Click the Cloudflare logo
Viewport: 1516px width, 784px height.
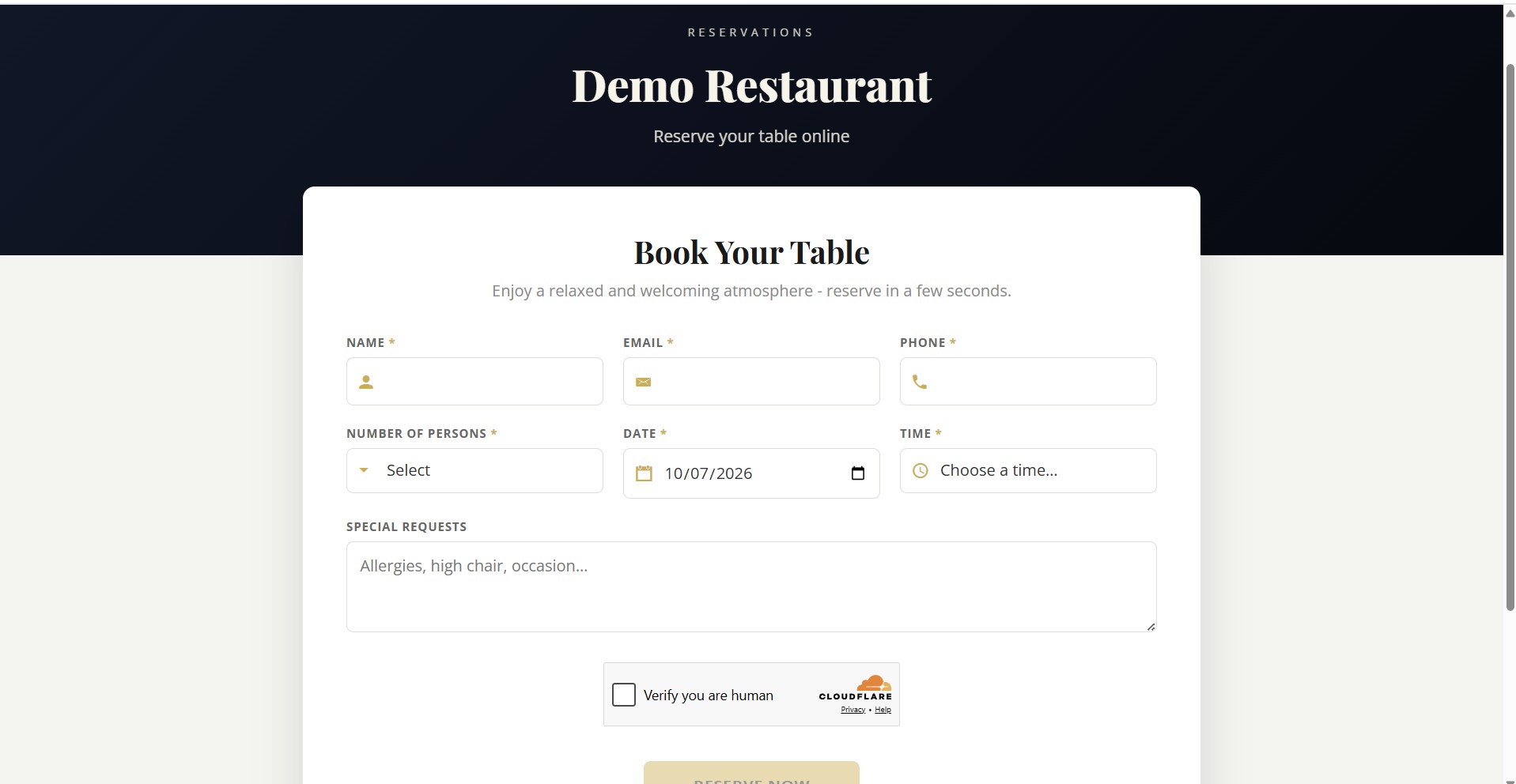856,688
